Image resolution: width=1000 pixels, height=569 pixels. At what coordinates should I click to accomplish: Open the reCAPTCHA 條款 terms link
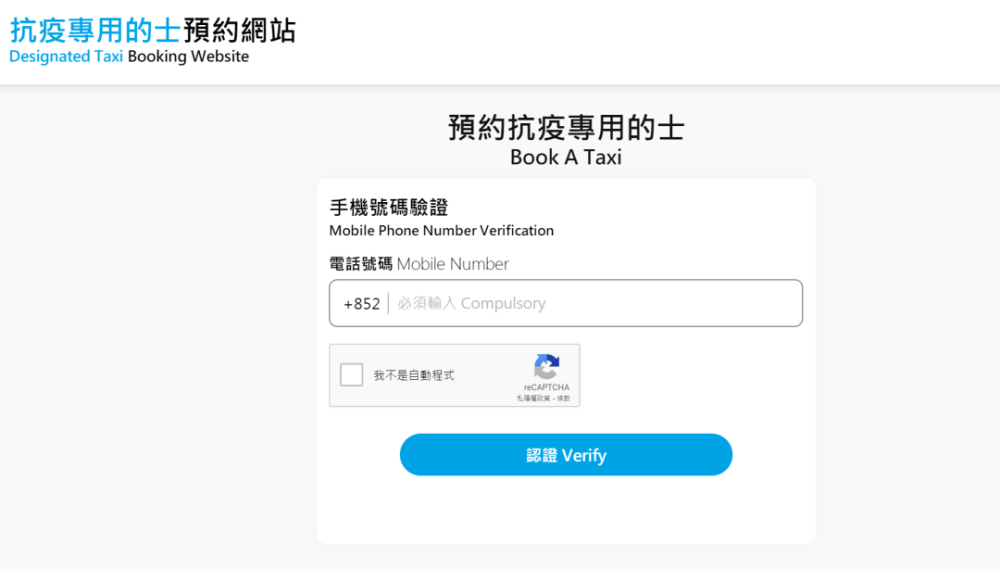tap(564, 398)
